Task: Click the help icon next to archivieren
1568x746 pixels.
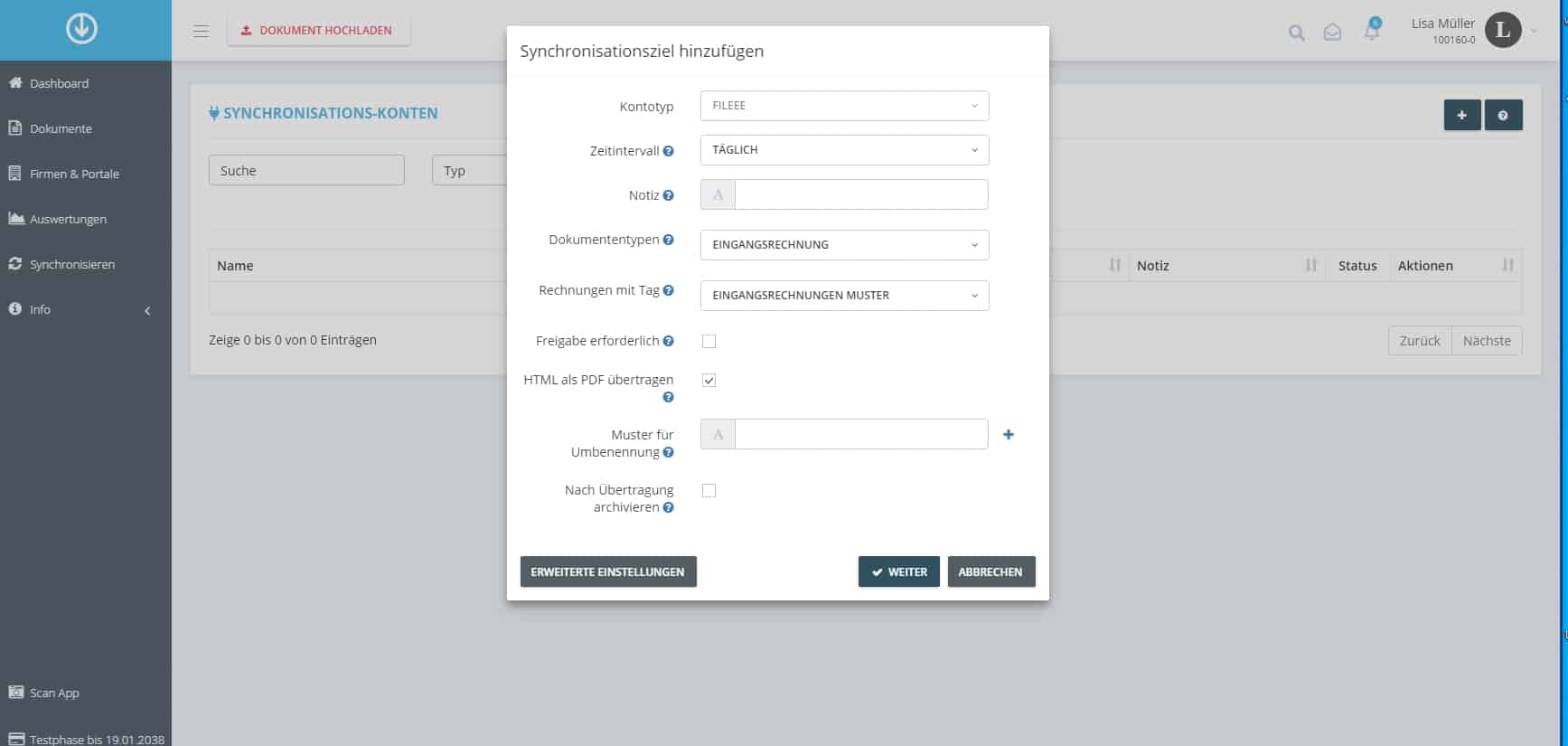Action: point(668,507)
